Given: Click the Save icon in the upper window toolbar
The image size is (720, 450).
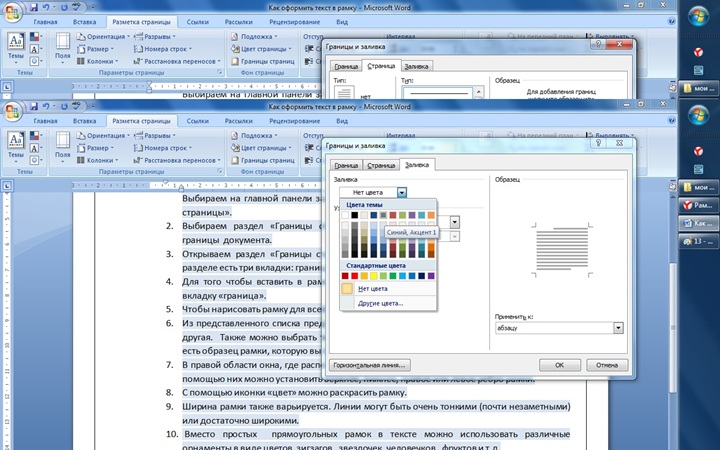Looking at the screenshot, I should pyautogui.click(x=34, y=7).
